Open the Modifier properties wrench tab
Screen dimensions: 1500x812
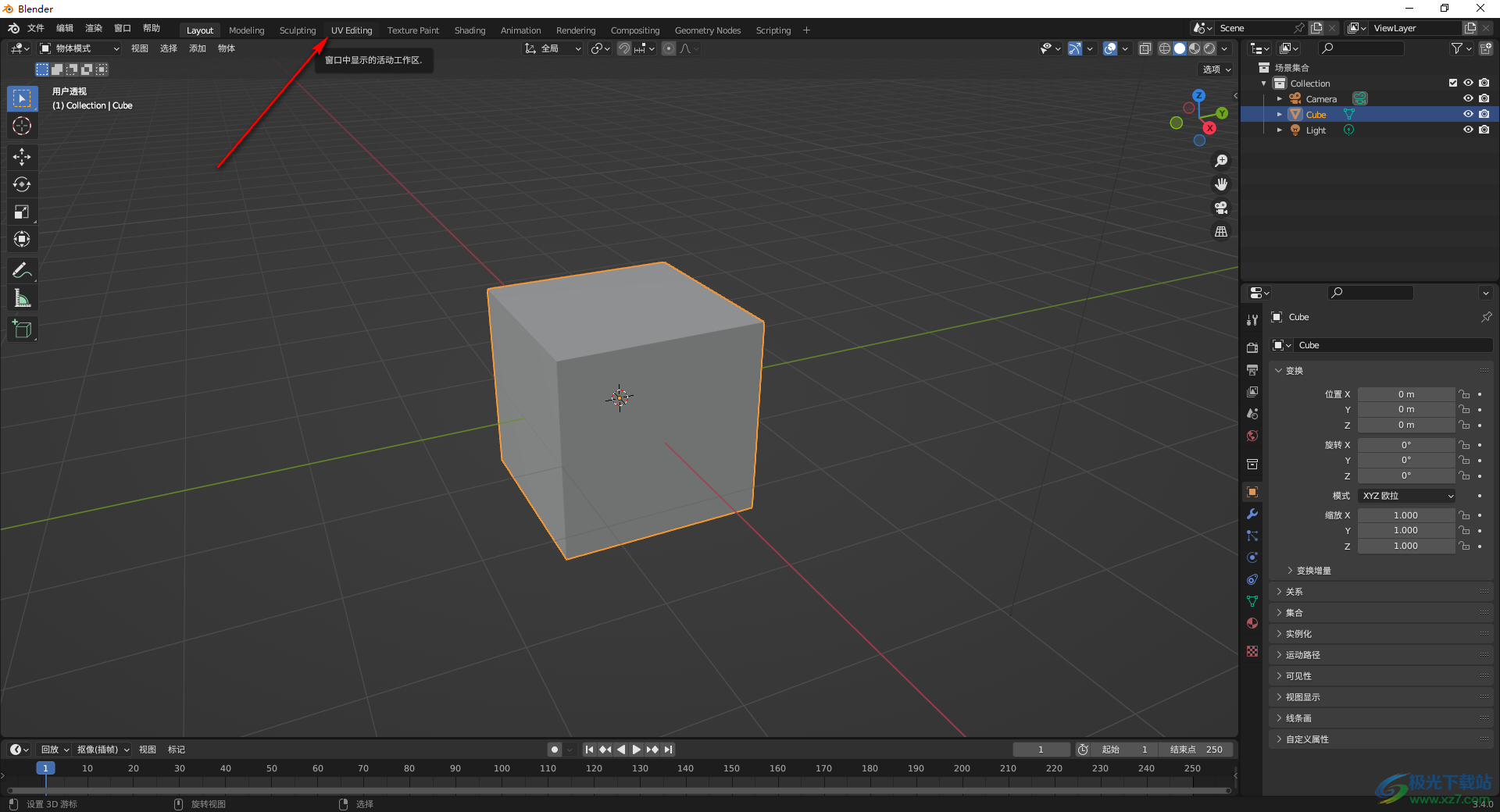click(1252, 514)
